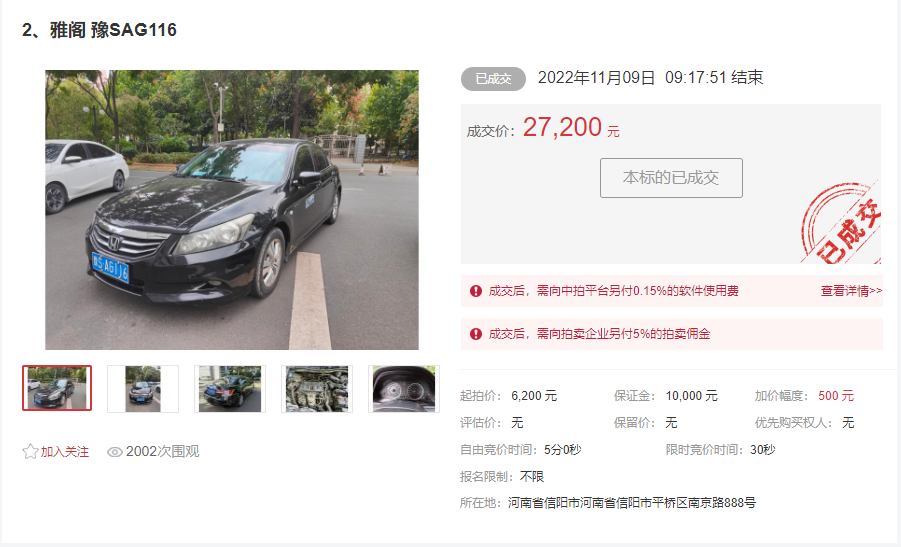The width and height of the screenshot is (901, 547).
Task: Select the engine bay thumbnail
Action: 317,389
